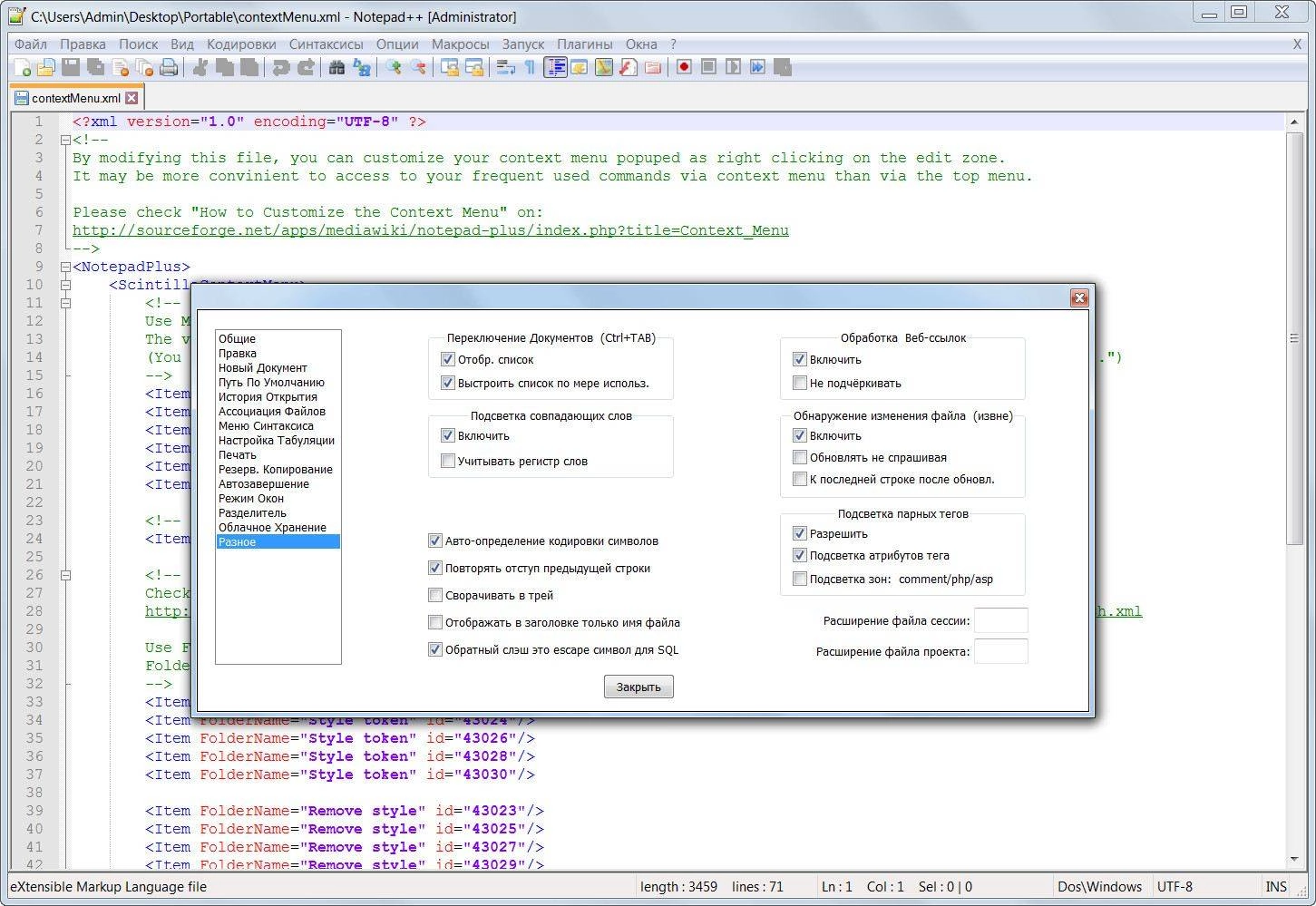1316x906 pixels.
Task: Click the Copy toolbar icon
Action: [x=225, y=67]
